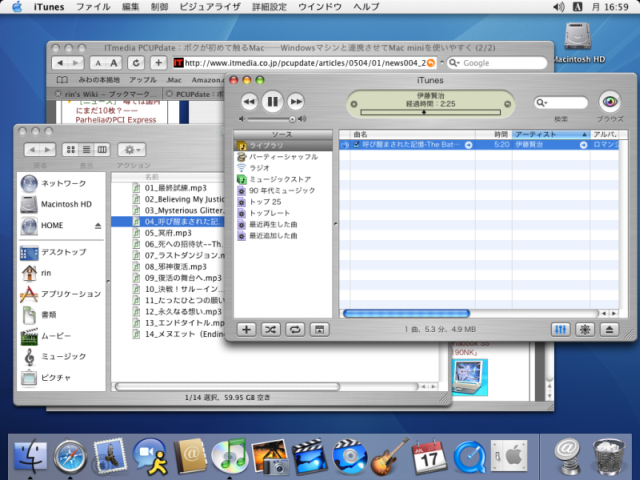Open the 編集 menu

[130, 7]
